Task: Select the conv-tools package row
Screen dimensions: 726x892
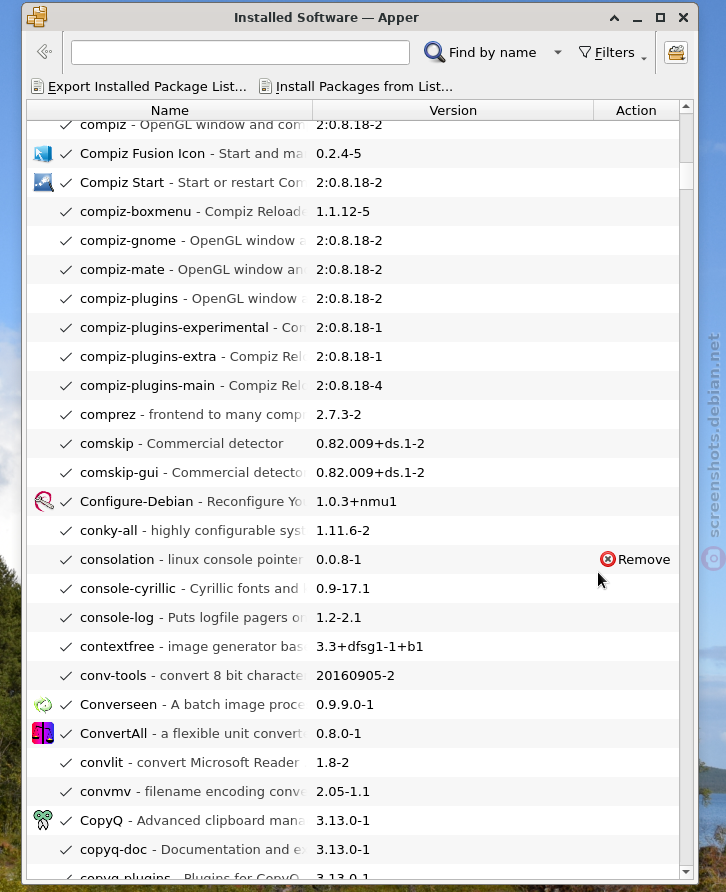Action: [x=353, y=676]
